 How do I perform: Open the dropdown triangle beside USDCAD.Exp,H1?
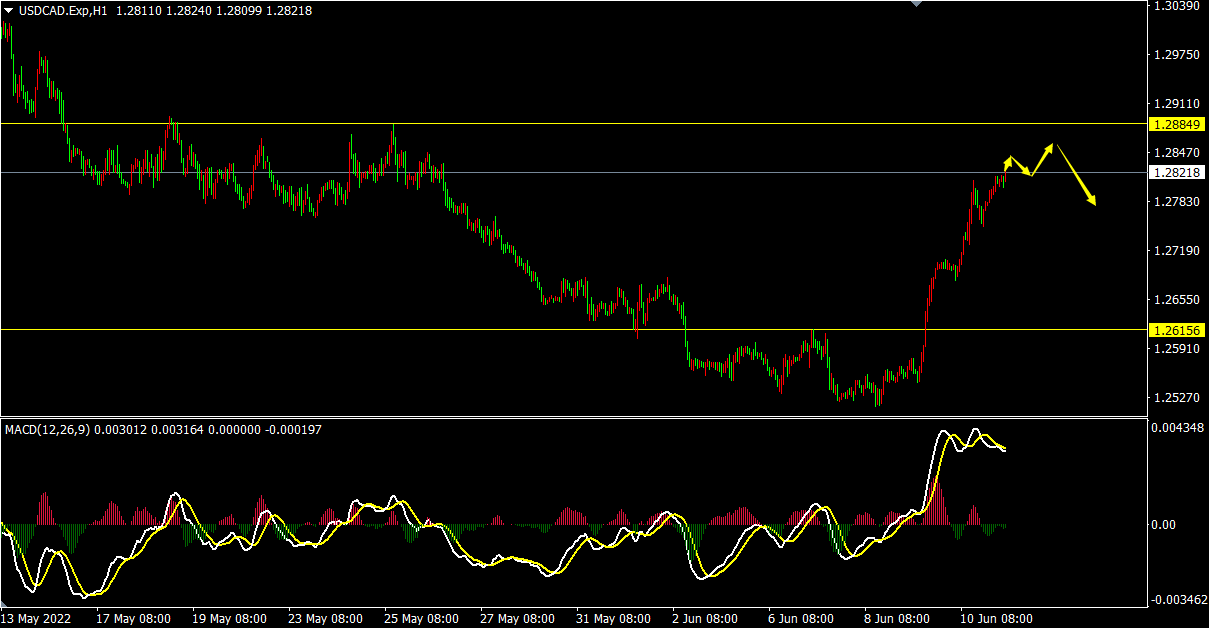click(x=9, y=10)
